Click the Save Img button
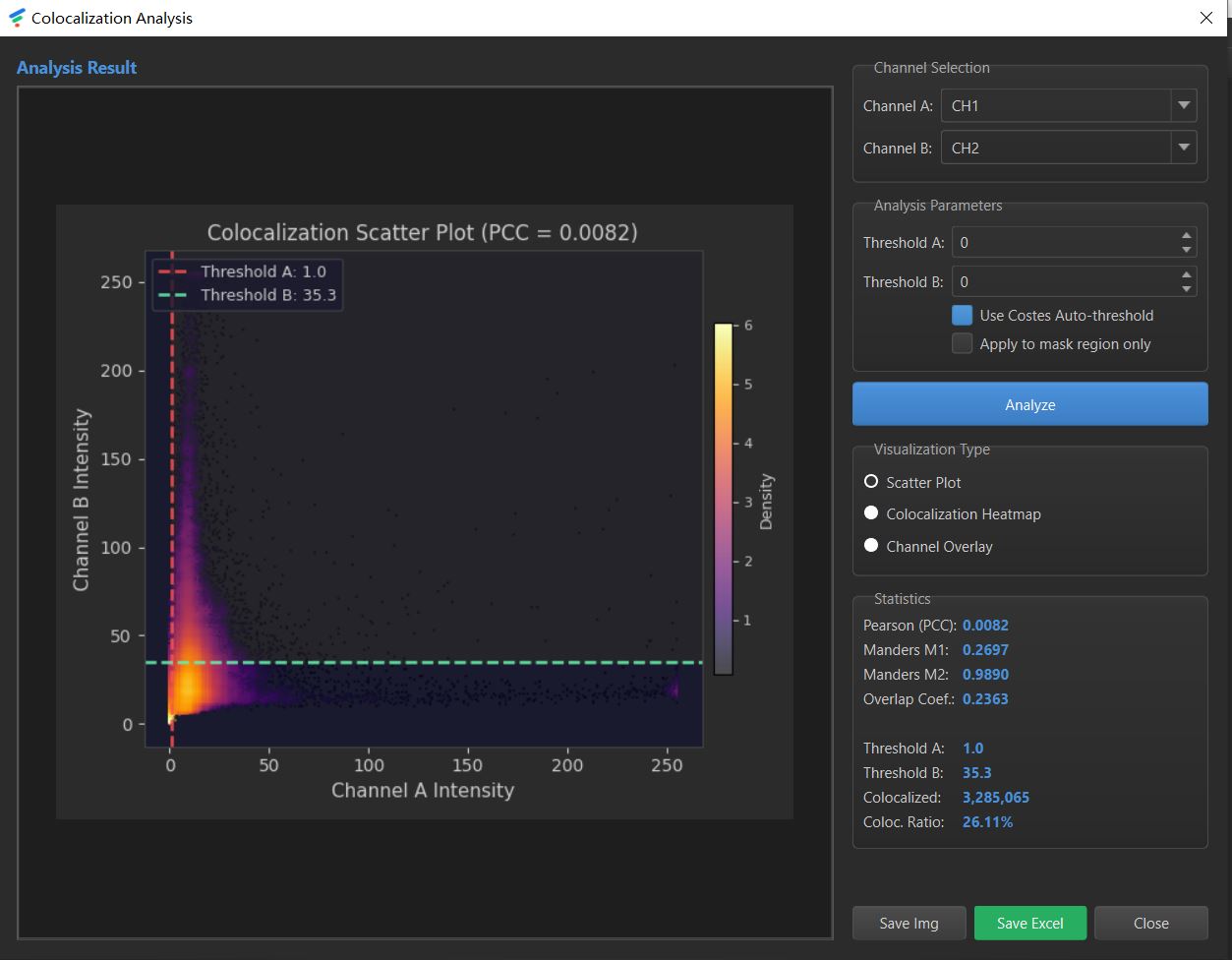Image resolution: width=1232 pixels, height=960 pixels. click(x=909, y=924)
